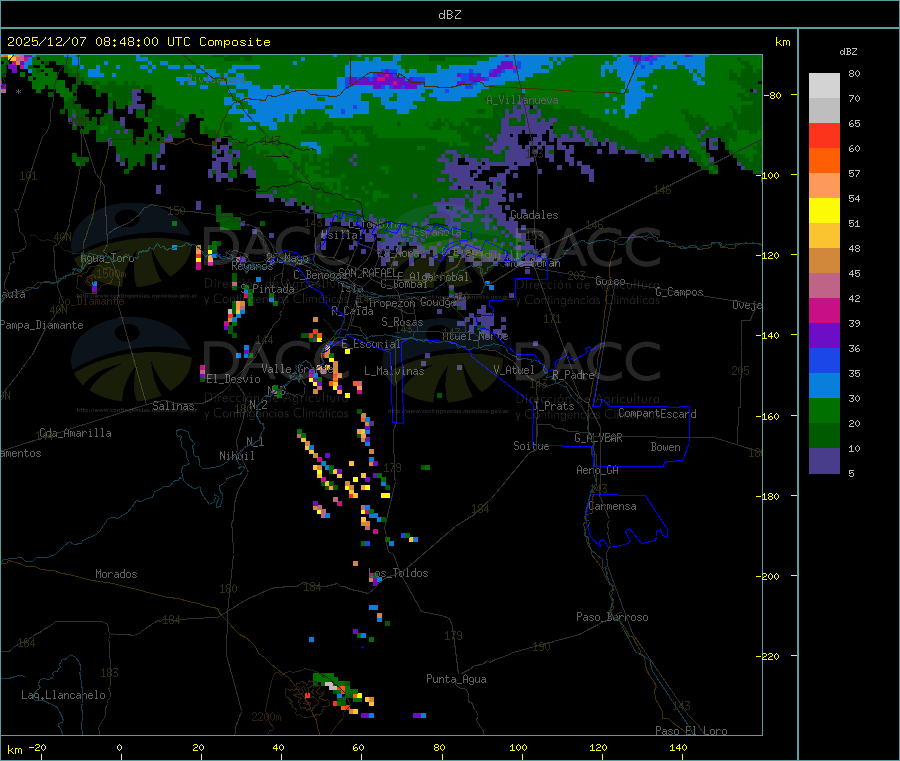Click the km unit label at top right of the map
This screenshot has width=900, height=761.
(x=783, y=42)
